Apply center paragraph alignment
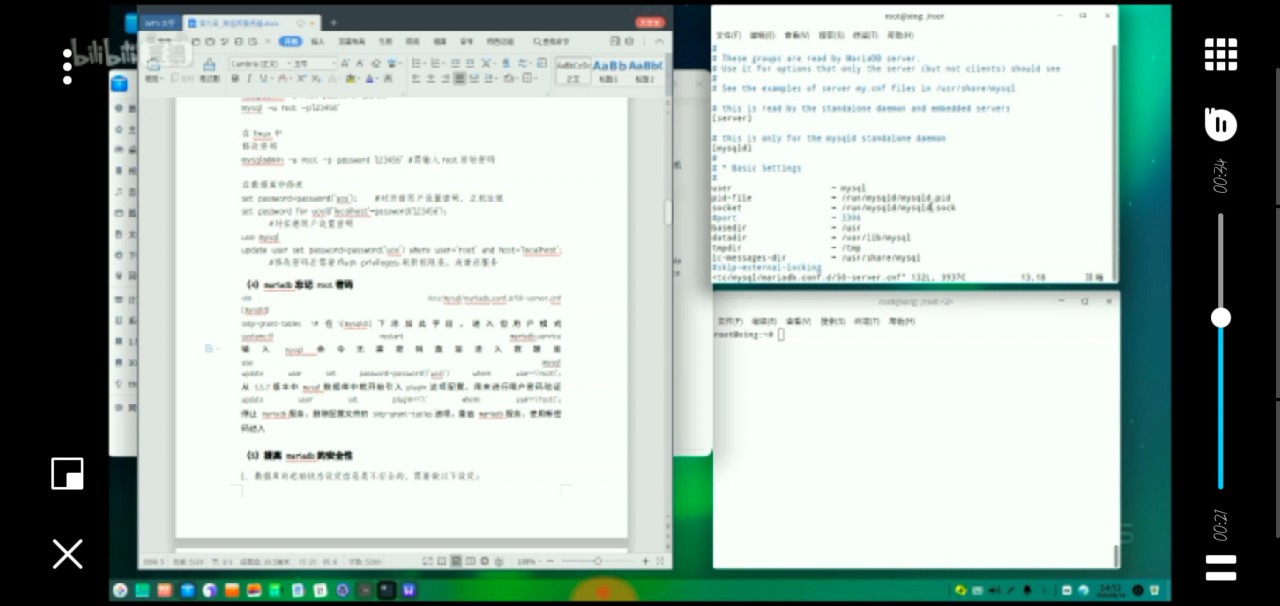This screenshot has height=606, width=1280. click(x=431, y=78)
